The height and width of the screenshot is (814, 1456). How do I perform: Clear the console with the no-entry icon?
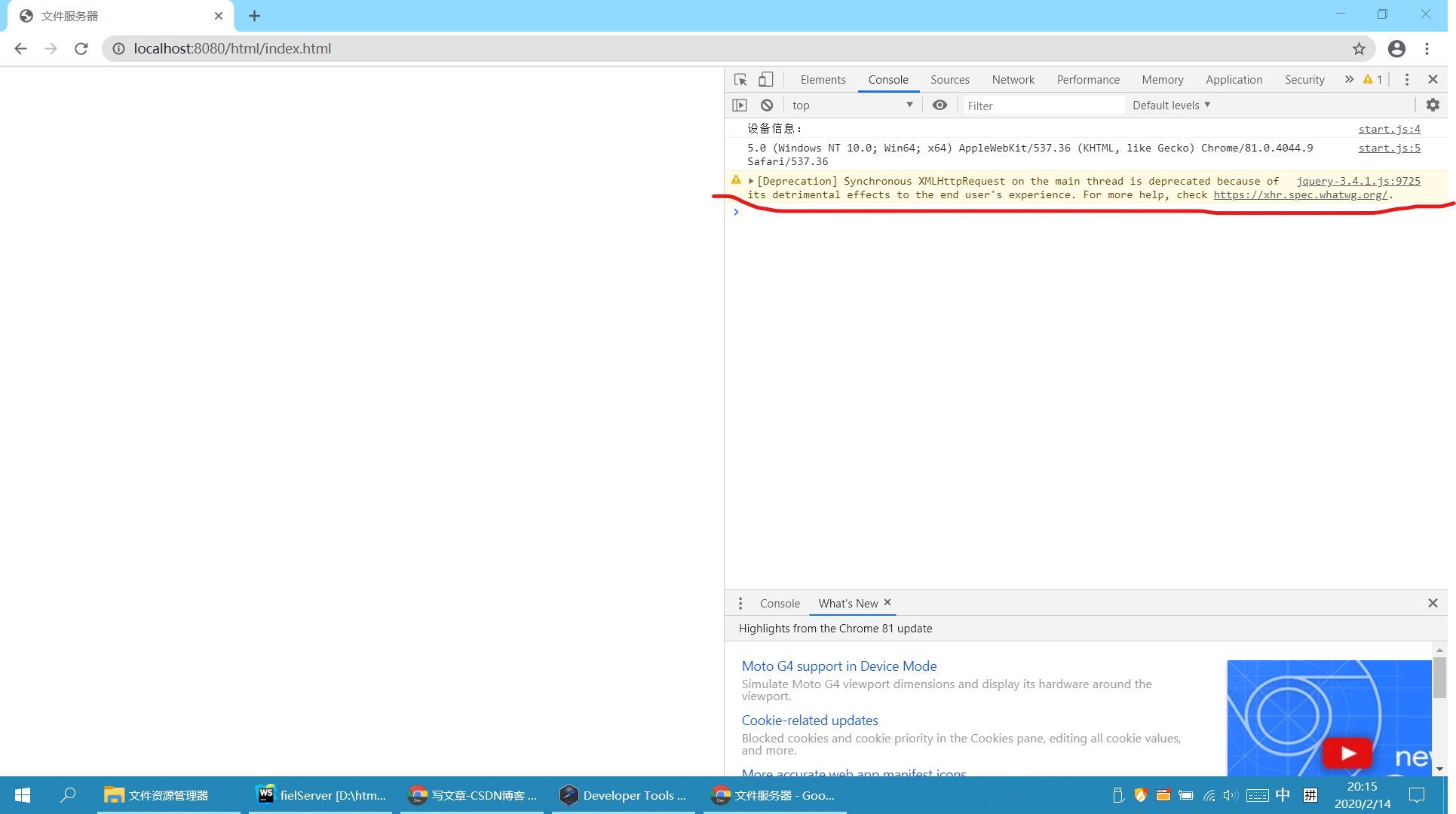tap(767, 105)
